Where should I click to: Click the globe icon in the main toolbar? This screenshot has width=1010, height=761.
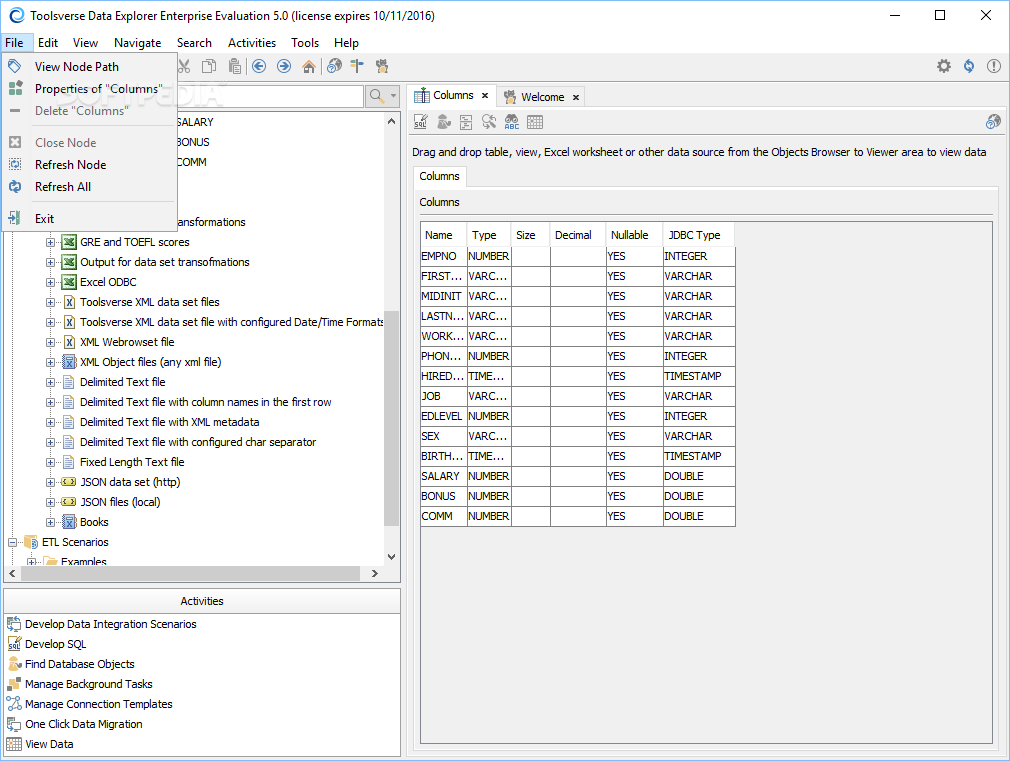(334, 66)
